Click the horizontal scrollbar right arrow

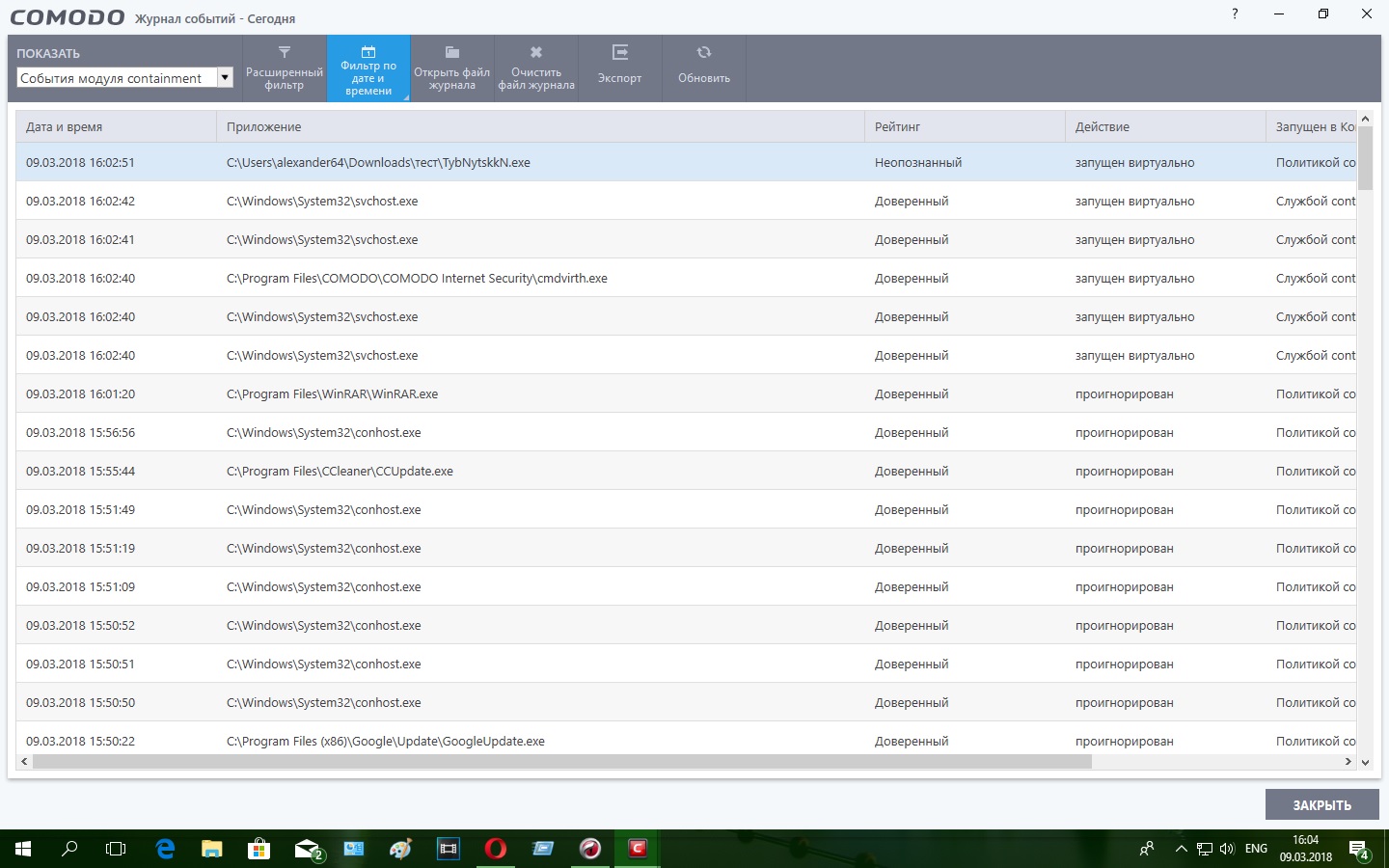click(x=1348, y=762)
